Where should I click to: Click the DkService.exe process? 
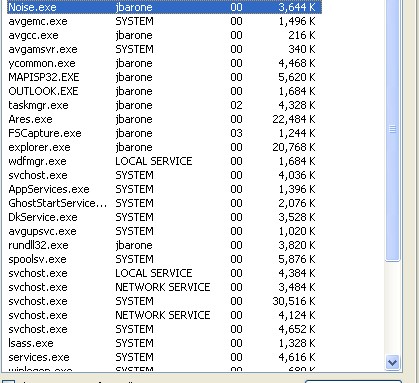pos(164,217)
